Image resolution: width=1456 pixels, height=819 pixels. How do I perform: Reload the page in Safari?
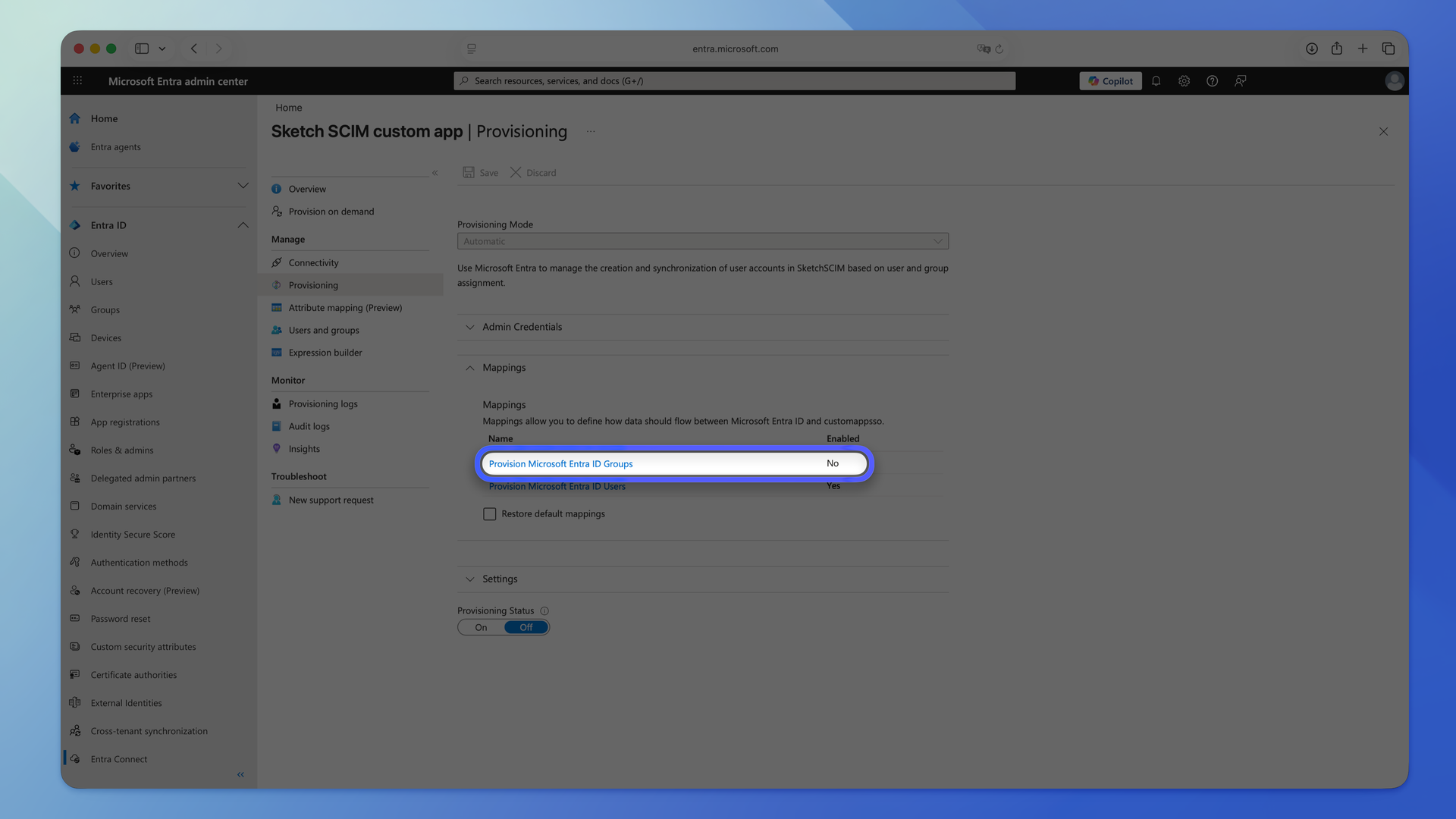pos(999,49)
